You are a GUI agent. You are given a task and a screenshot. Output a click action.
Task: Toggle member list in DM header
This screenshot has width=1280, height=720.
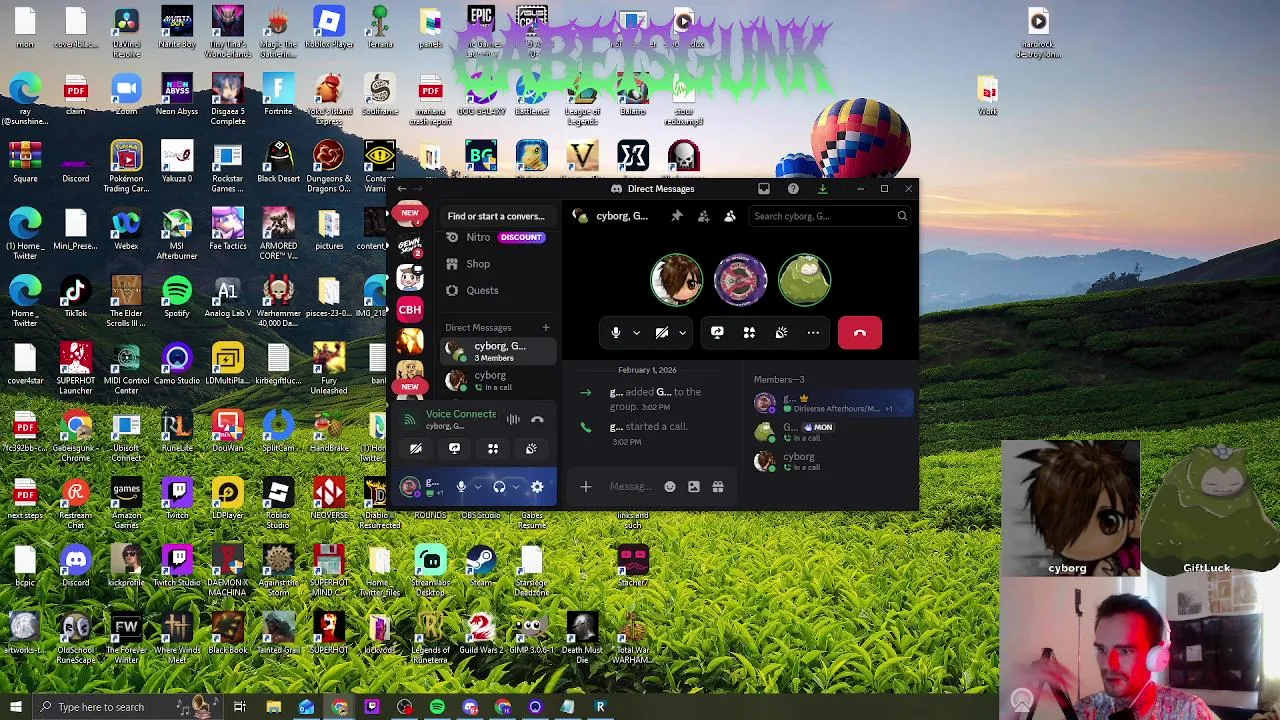click(730, 216)
